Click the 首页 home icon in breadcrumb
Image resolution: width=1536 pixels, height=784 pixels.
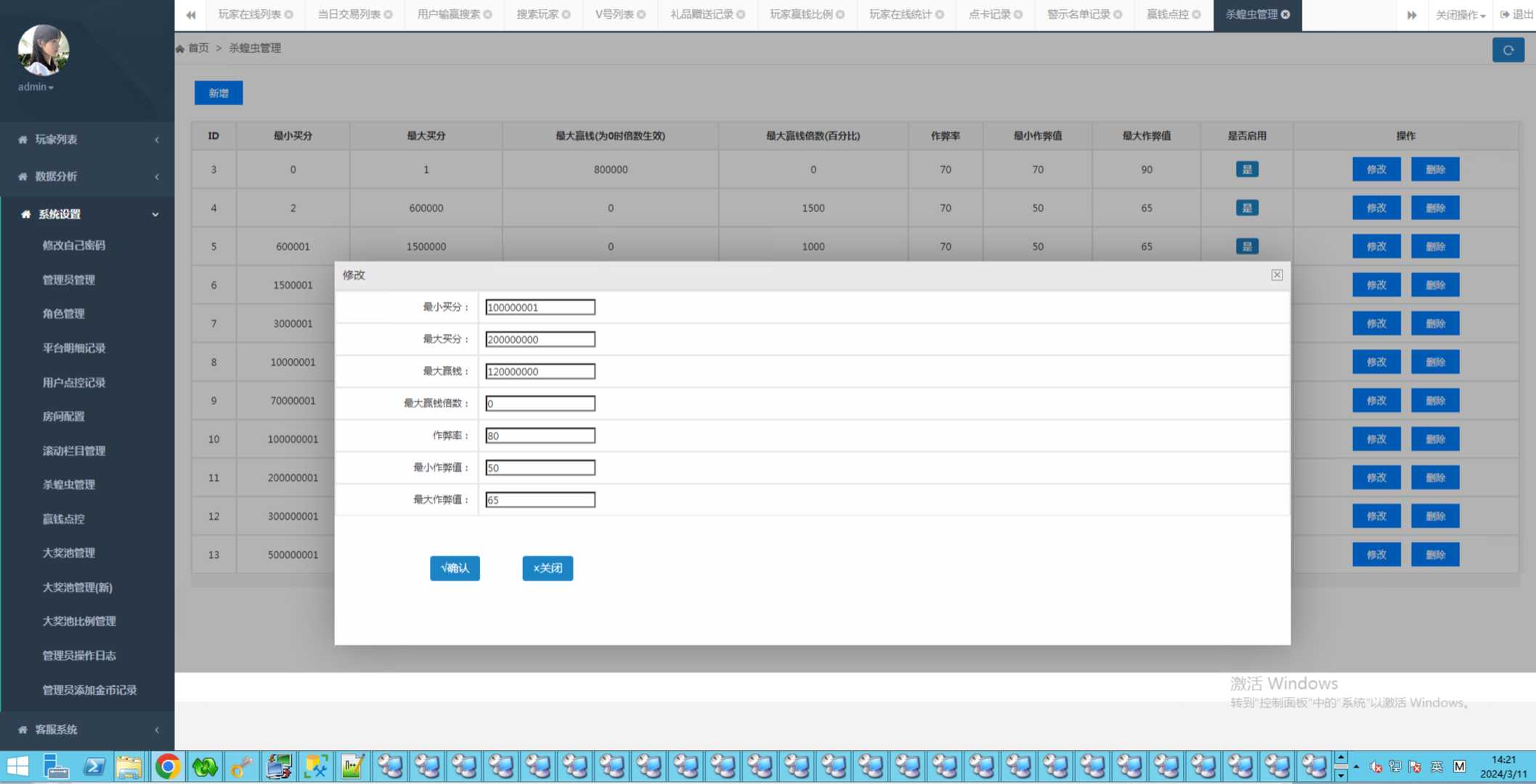pyautogui.click(x=180, y=49)
